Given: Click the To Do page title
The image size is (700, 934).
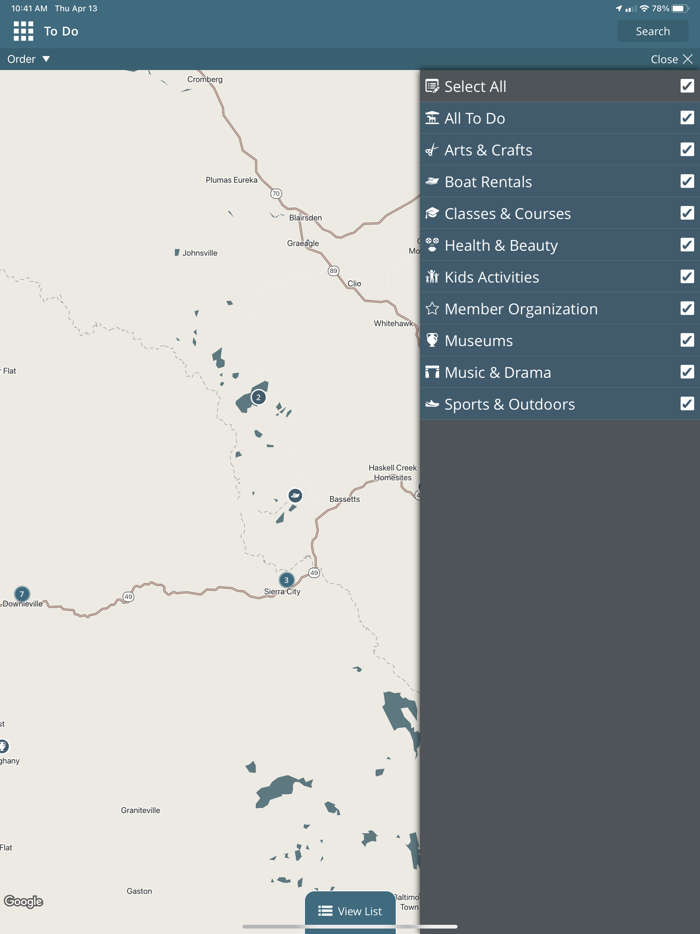Looking at the screenshot, I should 61,31.
